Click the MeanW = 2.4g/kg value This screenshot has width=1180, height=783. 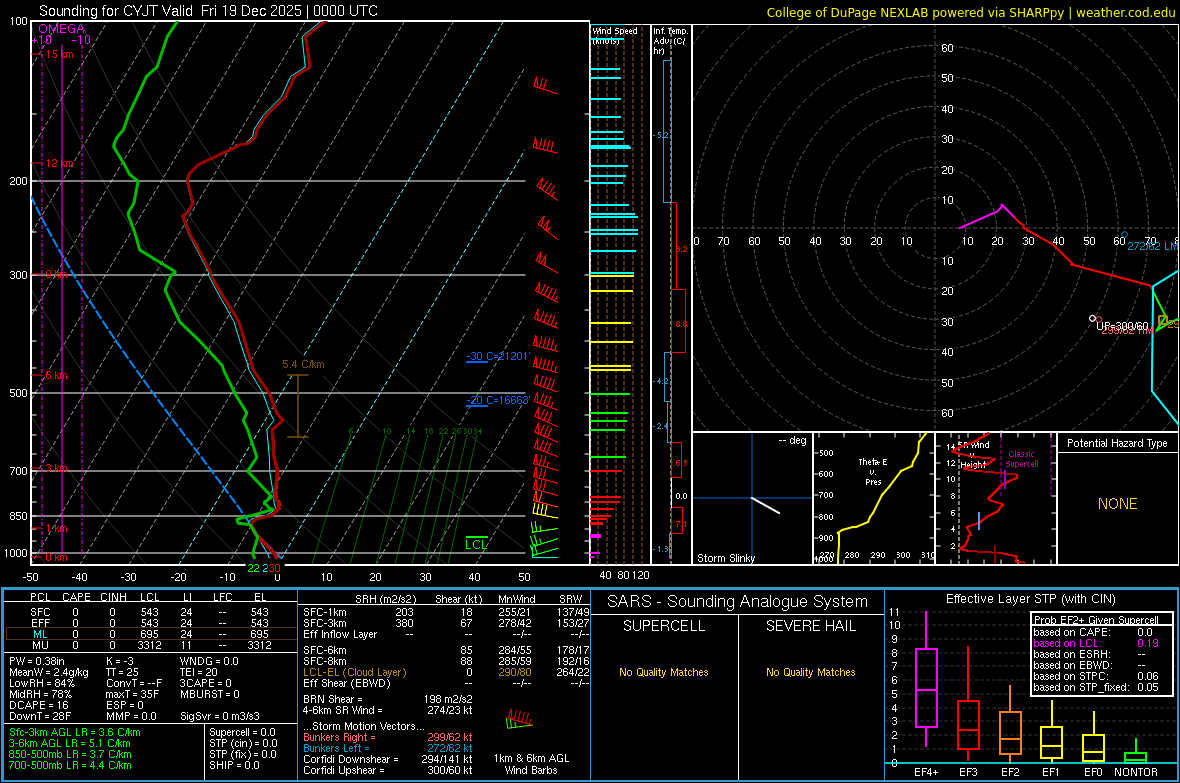(x=49, y=672)
